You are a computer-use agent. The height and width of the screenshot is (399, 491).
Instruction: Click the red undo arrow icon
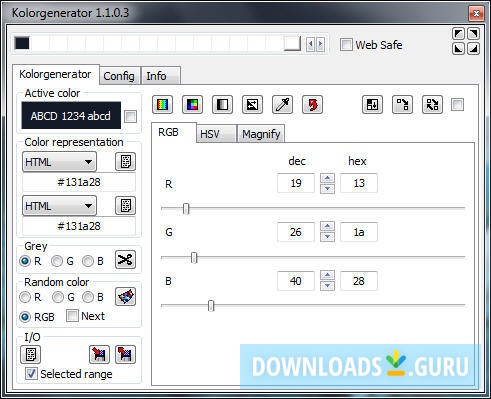[312, 105]
